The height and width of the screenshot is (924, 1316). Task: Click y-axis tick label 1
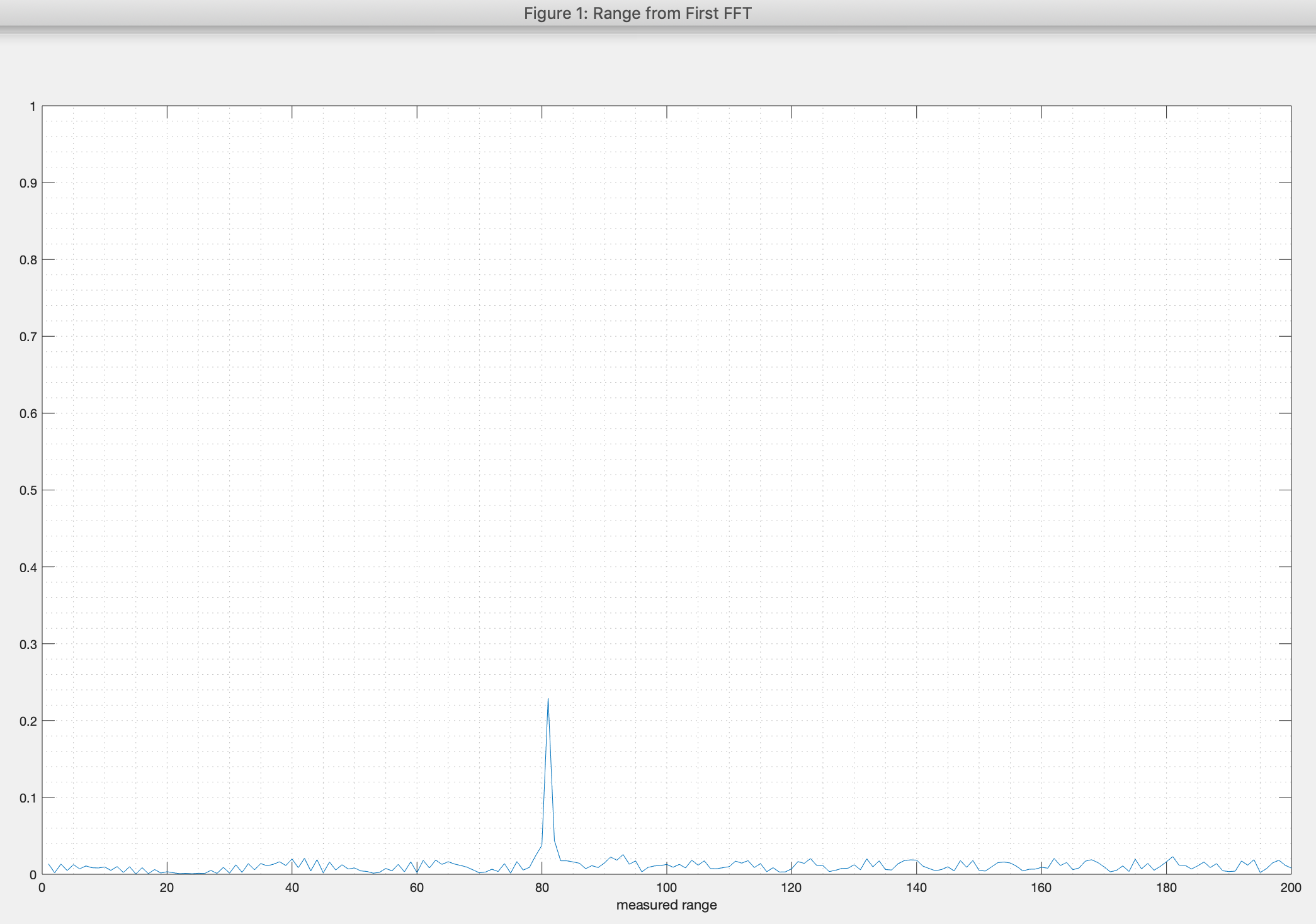click(33, 106)
